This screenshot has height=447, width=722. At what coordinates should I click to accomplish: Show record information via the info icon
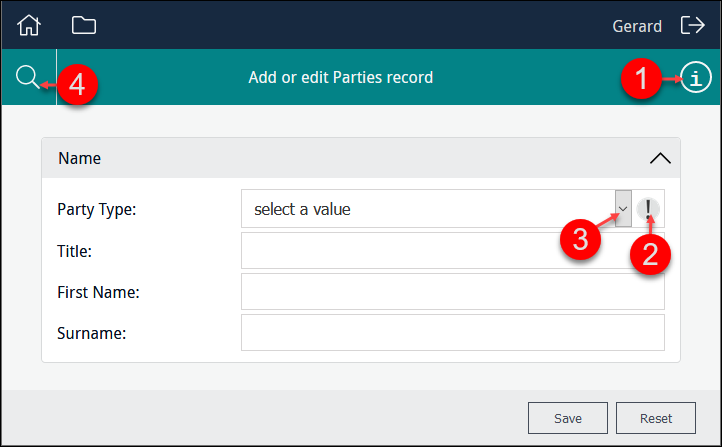pos(696,77)
